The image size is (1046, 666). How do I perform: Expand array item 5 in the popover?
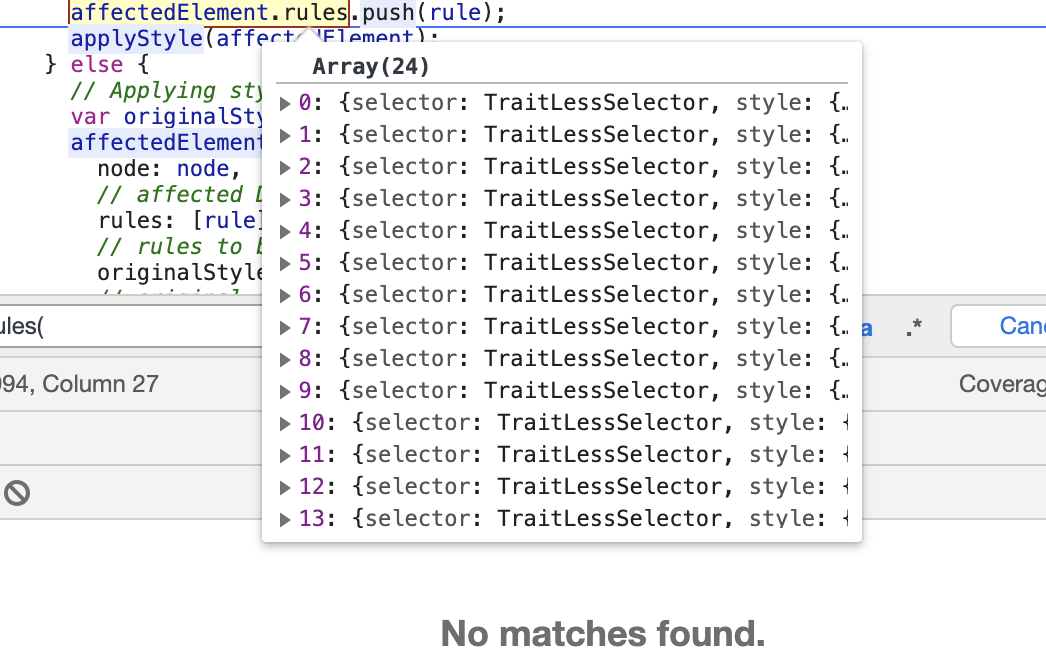pos(285,262)
